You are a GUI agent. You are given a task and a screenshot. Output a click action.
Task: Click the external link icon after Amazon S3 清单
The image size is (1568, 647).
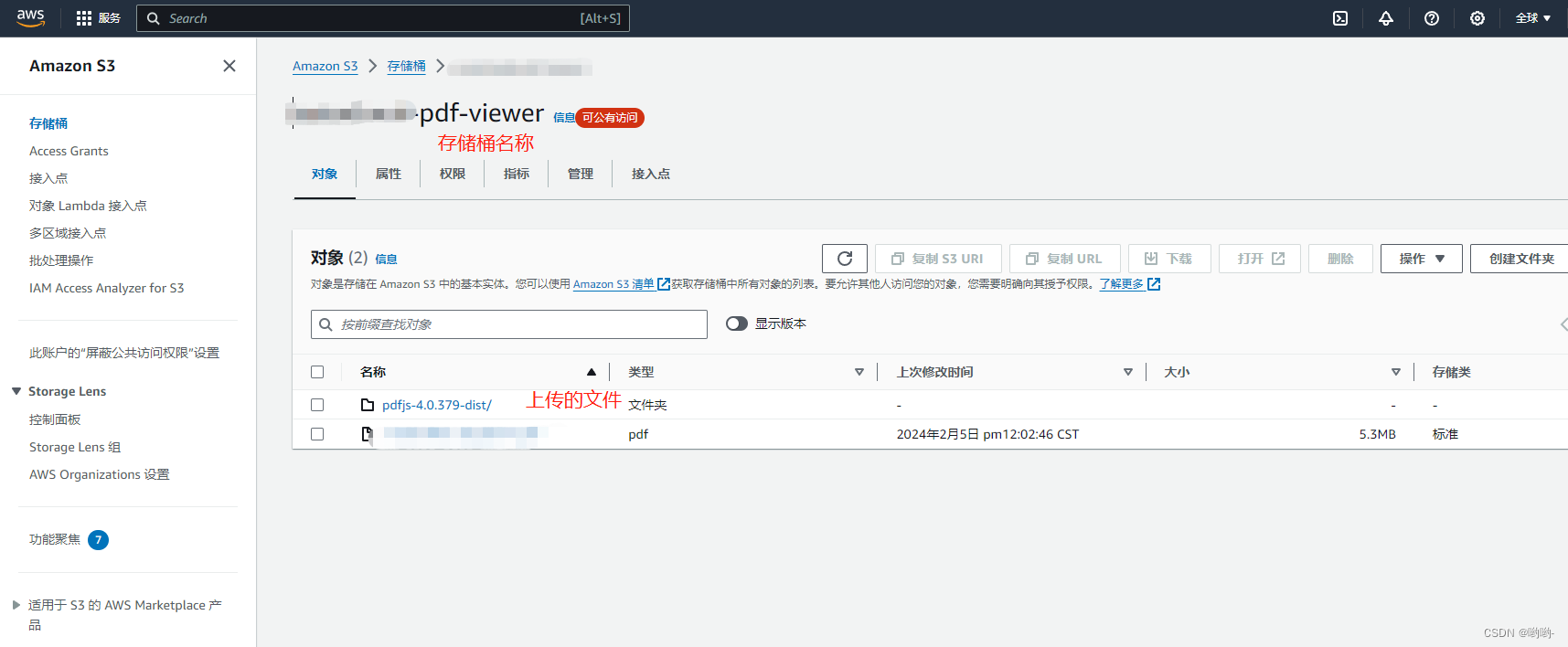(664, 284)
